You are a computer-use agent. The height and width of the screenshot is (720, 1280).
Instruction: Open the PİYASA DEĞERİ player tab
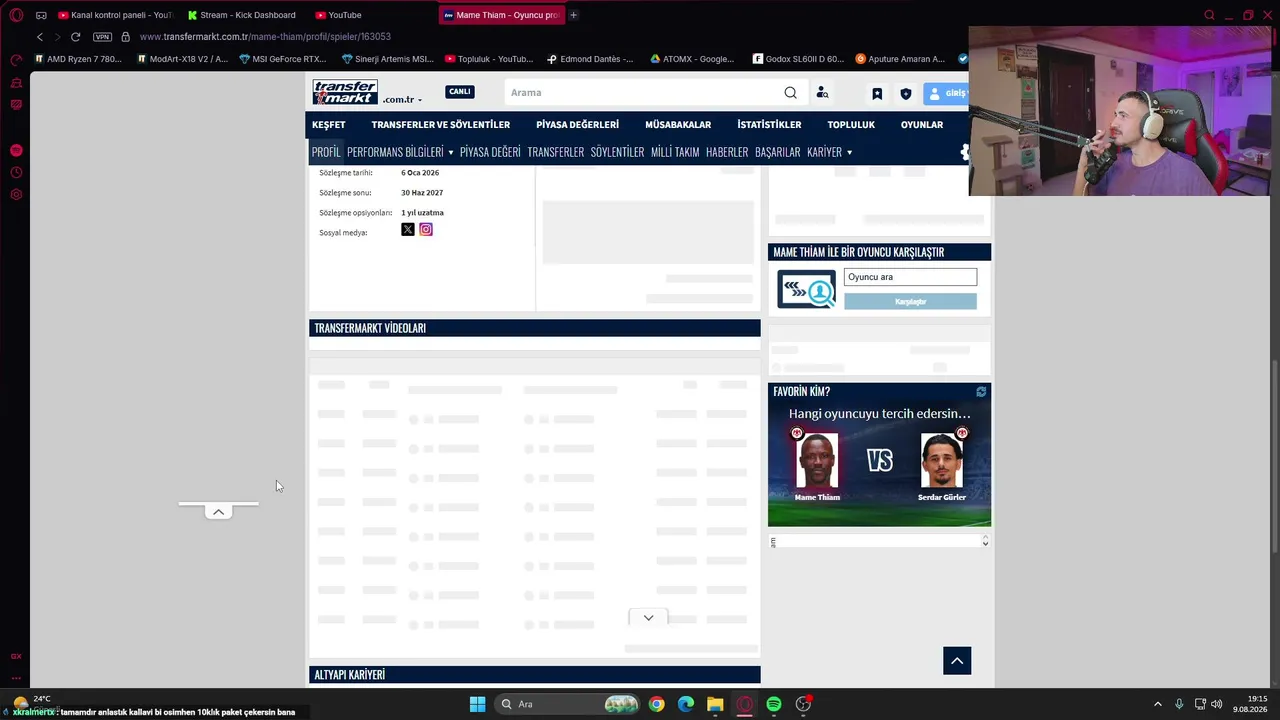pos(490,152)
